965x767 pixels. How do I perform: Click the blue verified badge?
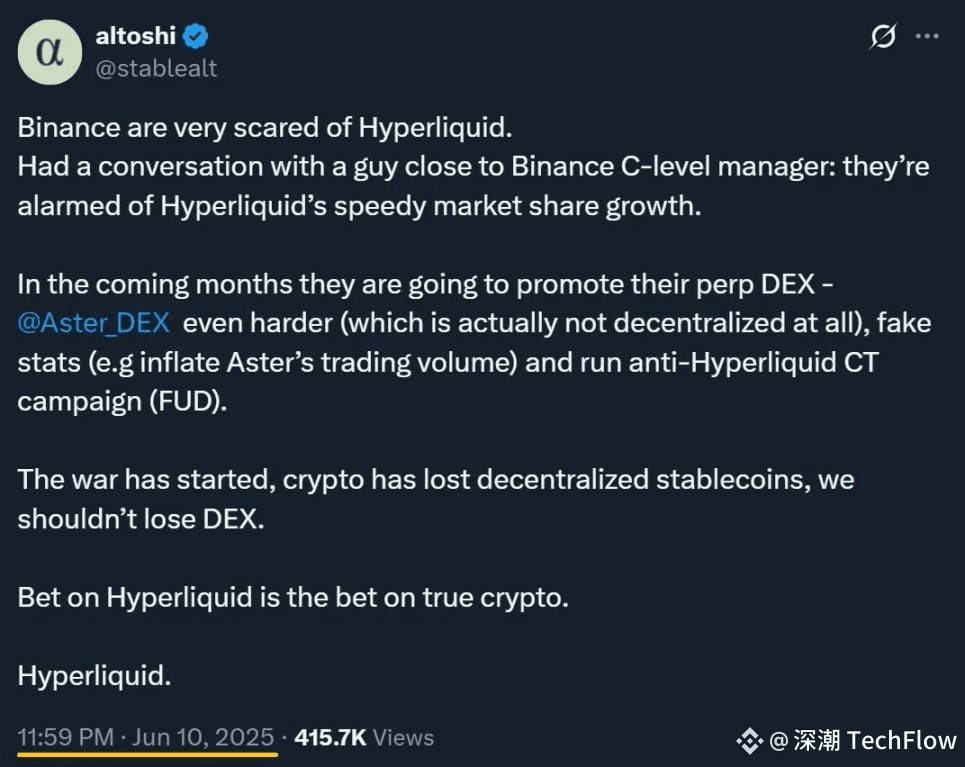click(x=196, y=36)
